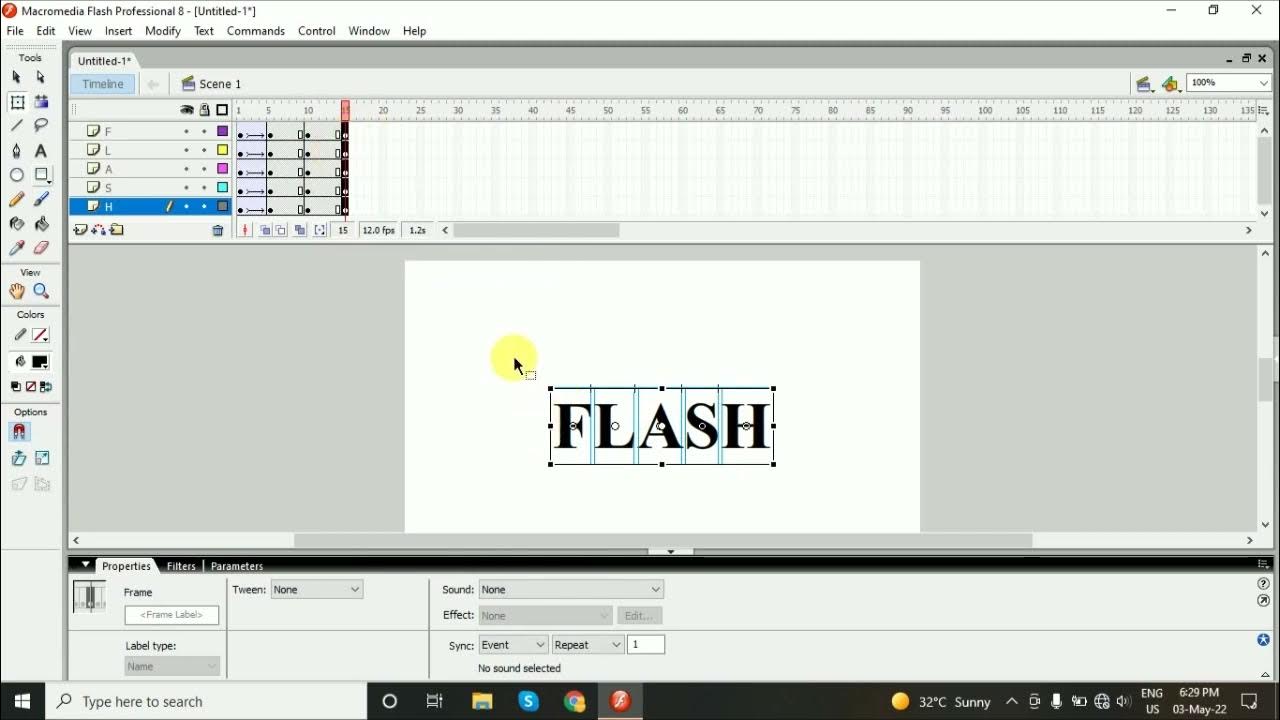Open the Edit Scene dropdown icon
The image size is (1280, 720).
coord(1145,84)
